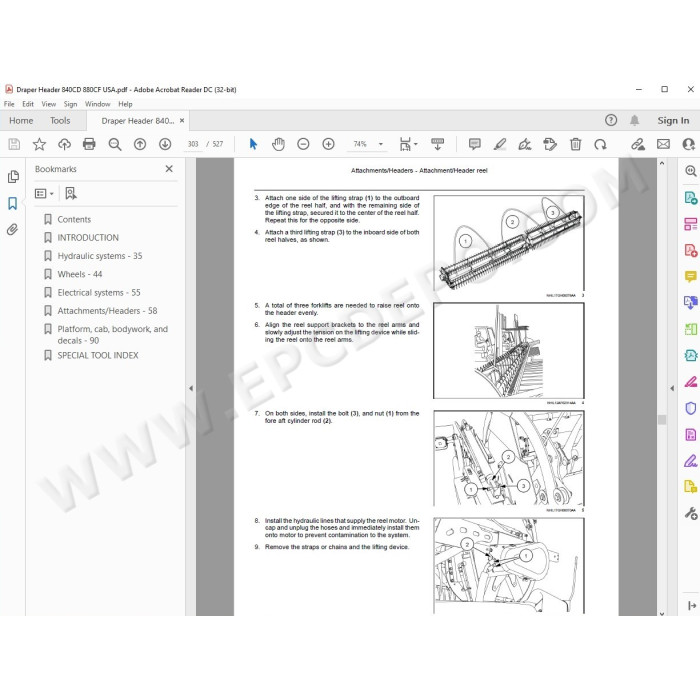Open bookmark options dropdown

(x=44, y=193)
